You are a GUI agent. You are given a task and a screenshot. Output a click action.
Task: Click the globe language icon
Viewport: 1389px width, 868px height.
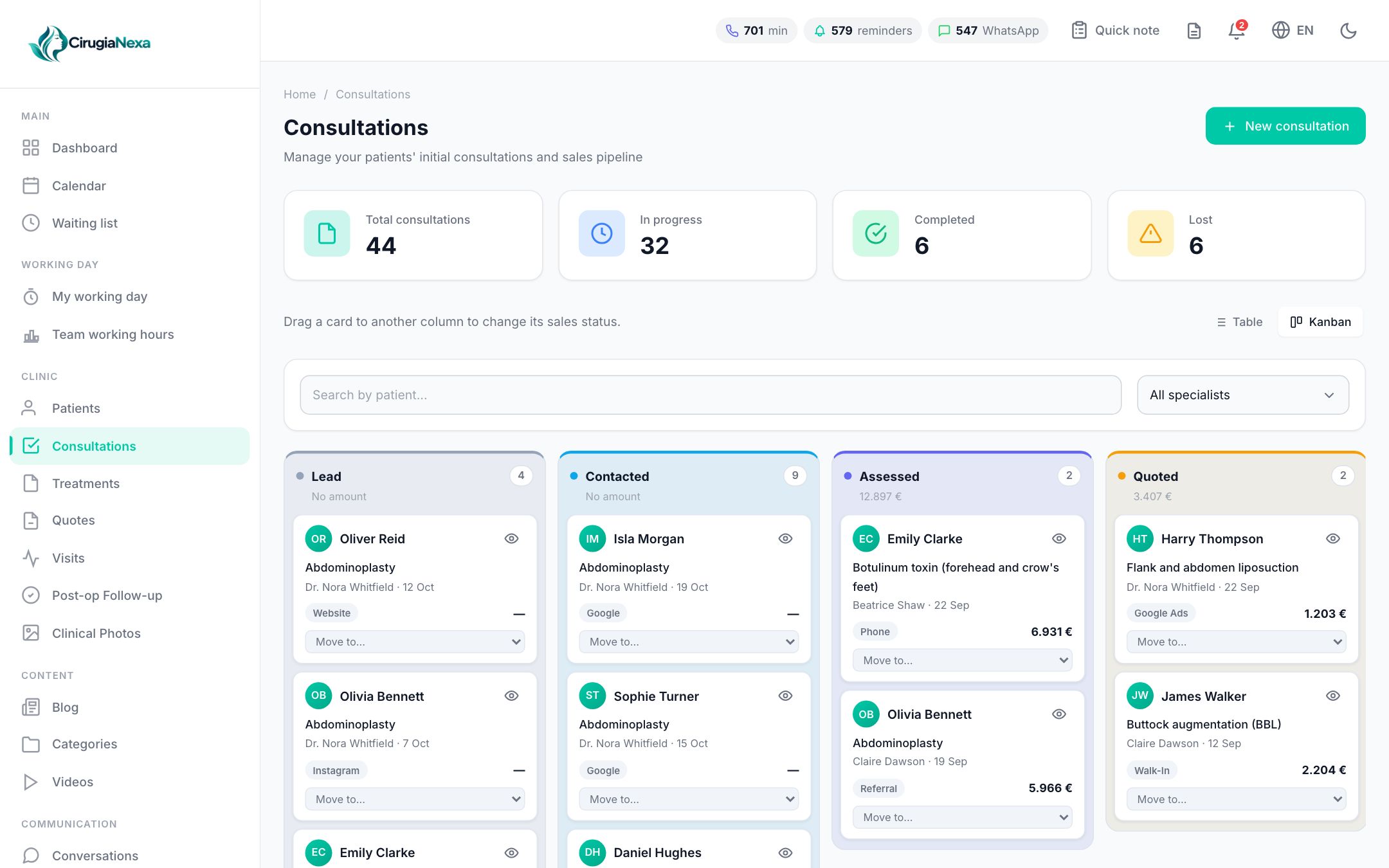(1280, 30)
